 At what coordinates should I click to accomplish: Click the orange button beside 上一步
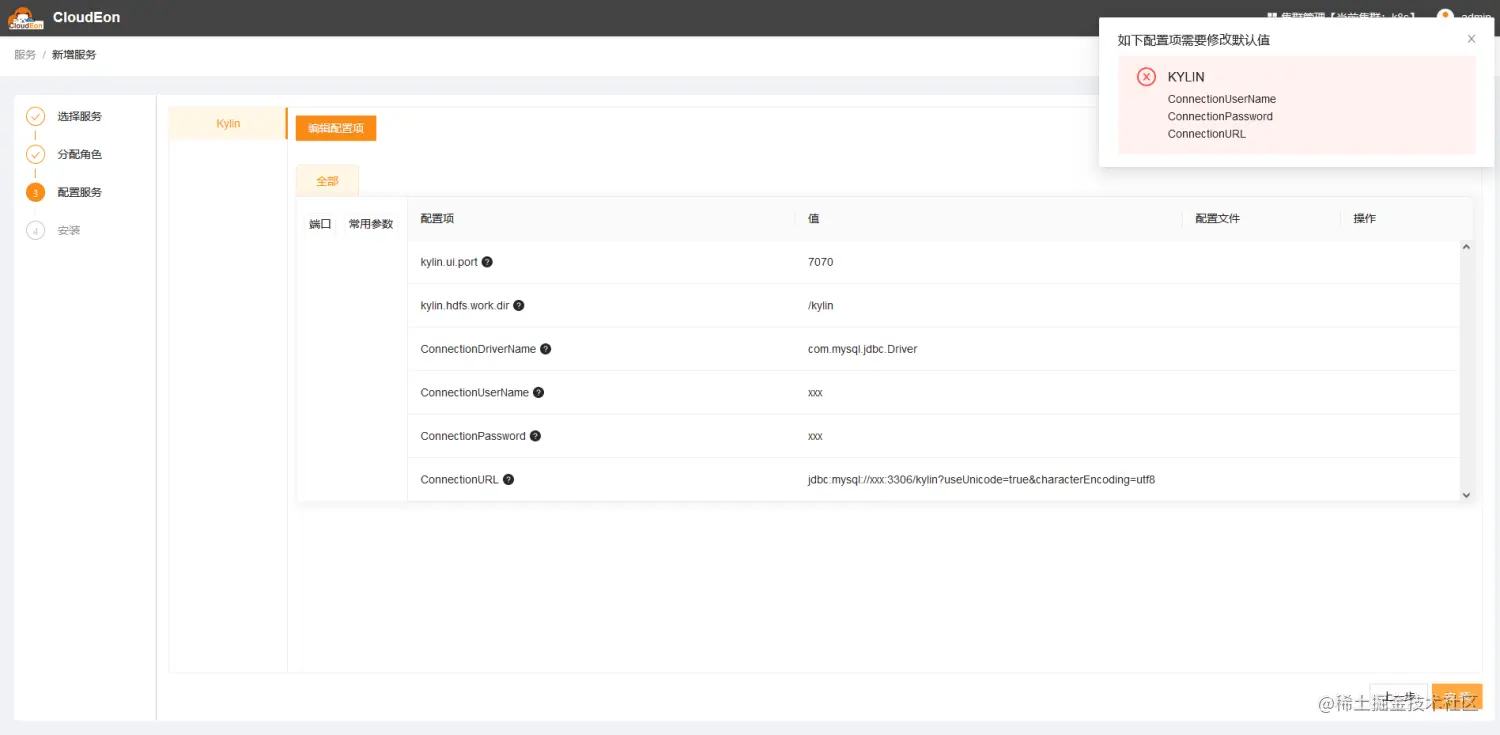(x=1457, y=698)
